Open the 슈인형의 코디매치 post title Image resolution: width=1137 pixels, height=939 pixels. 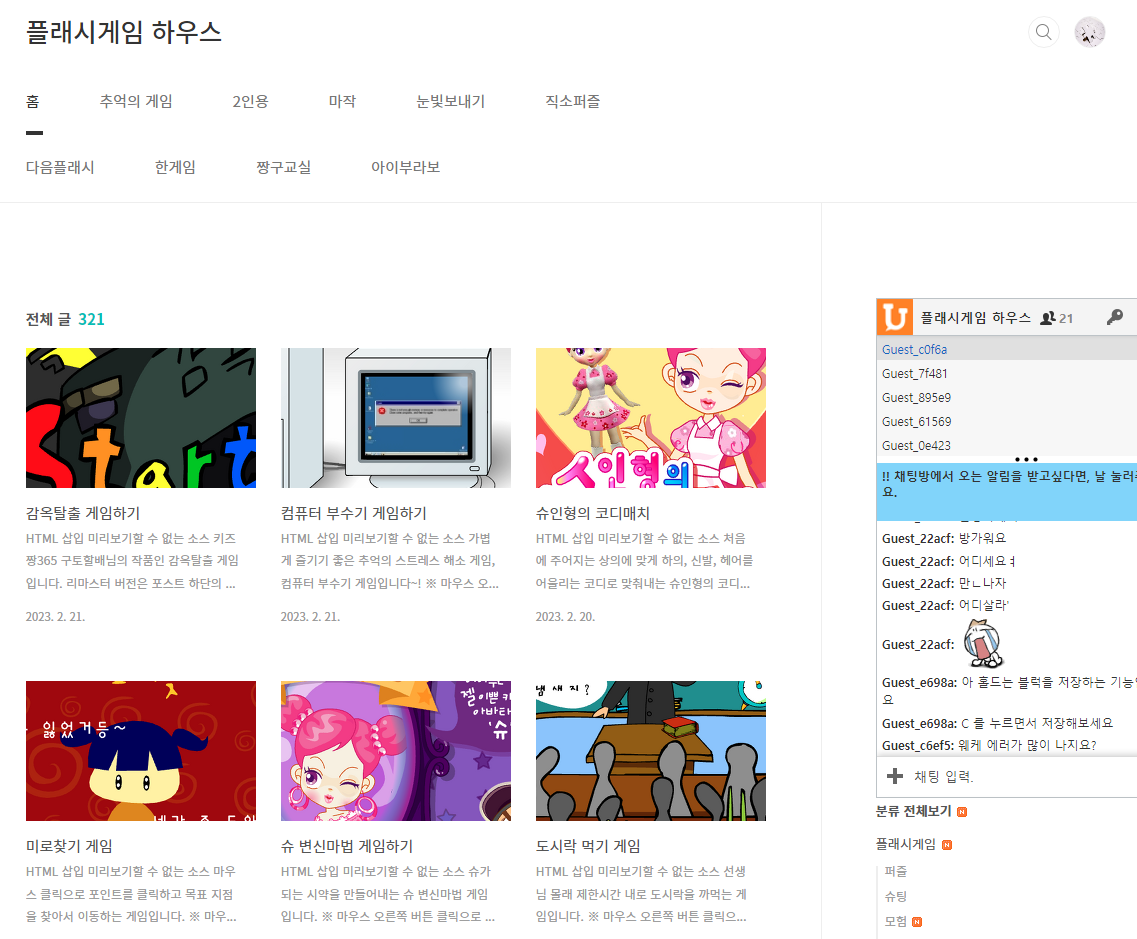[x=592, y=513]
